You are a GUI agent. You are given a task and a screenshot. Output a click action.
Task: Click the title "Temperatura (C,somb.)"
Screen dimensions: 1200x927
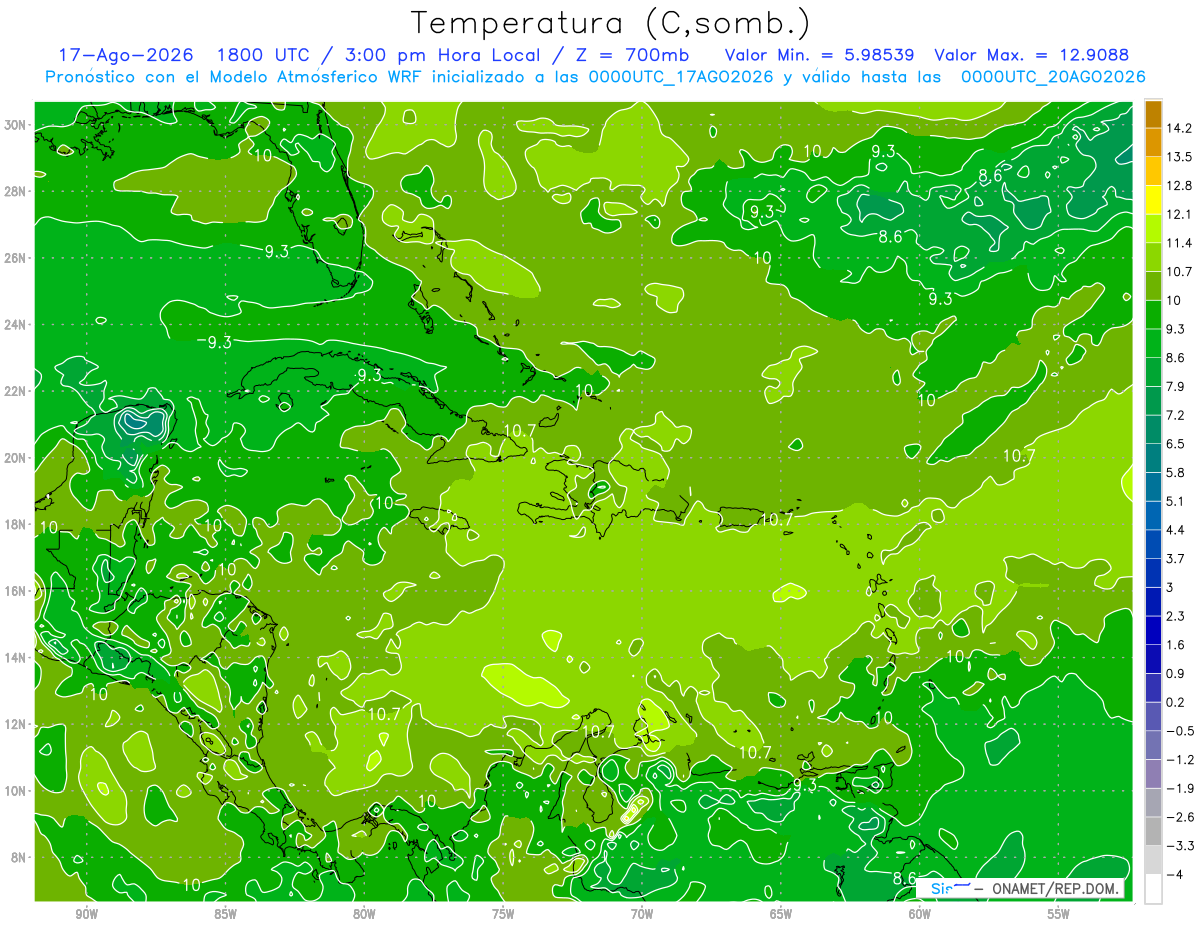(610, 23)
